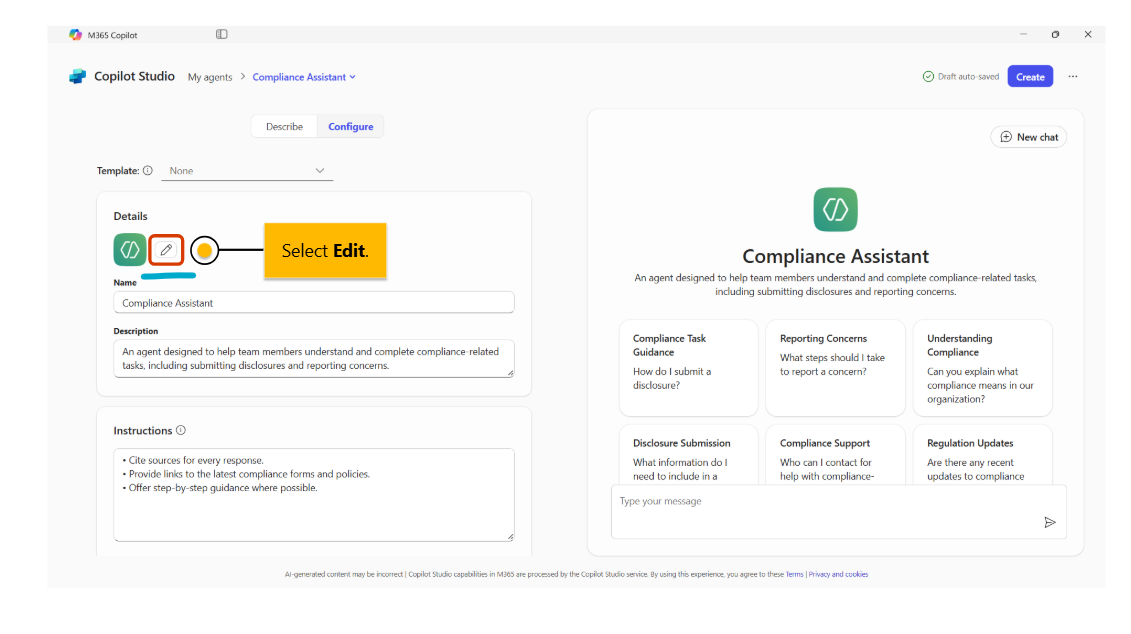Close the M365 Copilot window
This screenshot has height=634, width=1131.
(1088, 35)
